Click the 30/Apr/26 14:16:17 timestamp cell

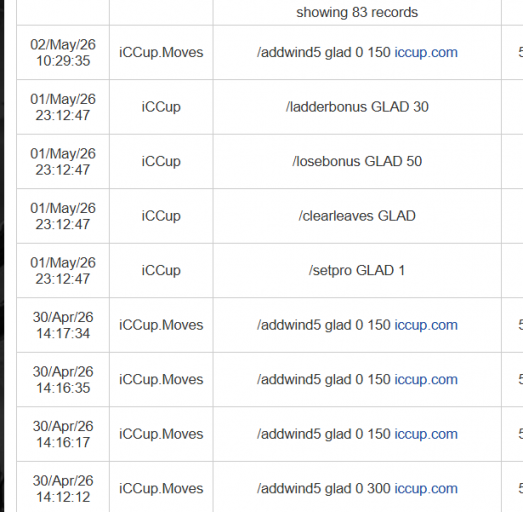pos(63,434)
